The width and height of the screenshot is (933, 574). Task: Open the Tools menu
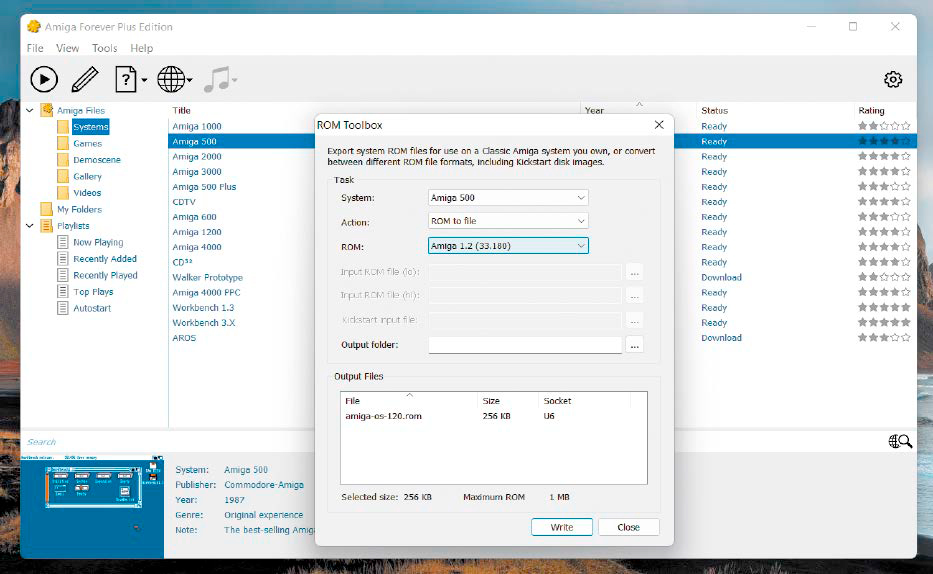coord(105,48)
